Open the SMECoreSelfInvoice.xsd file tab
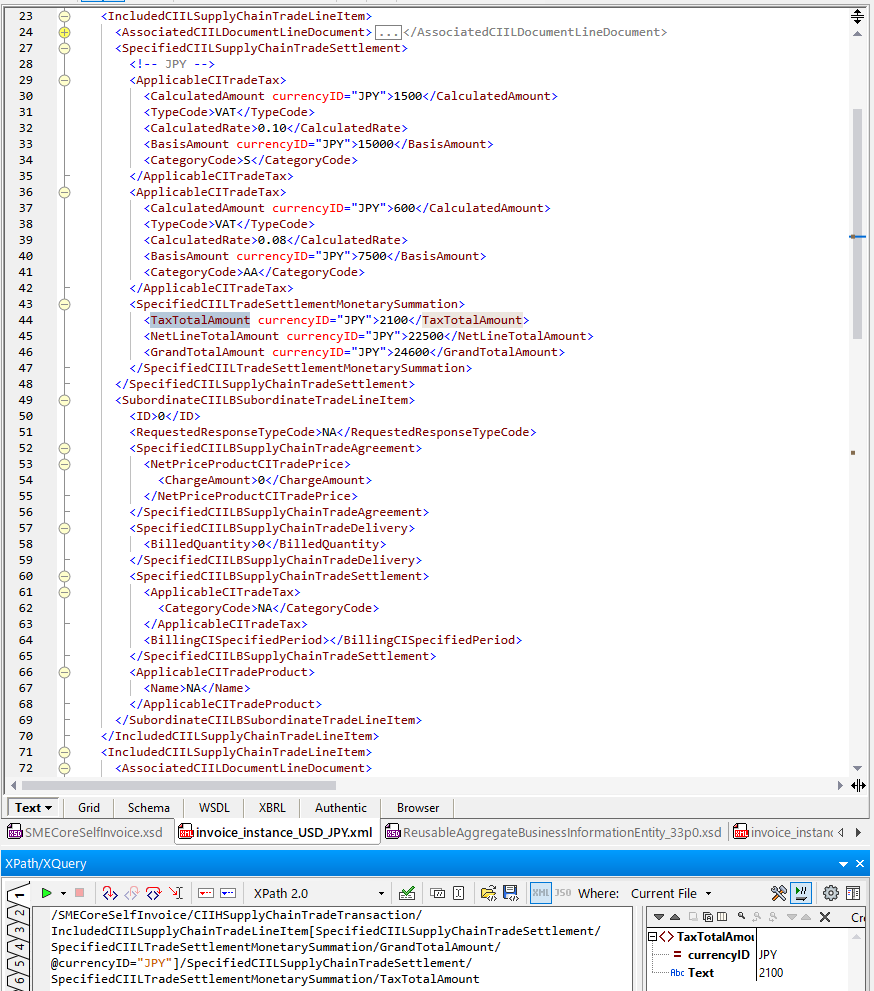 tap(85, 832)
